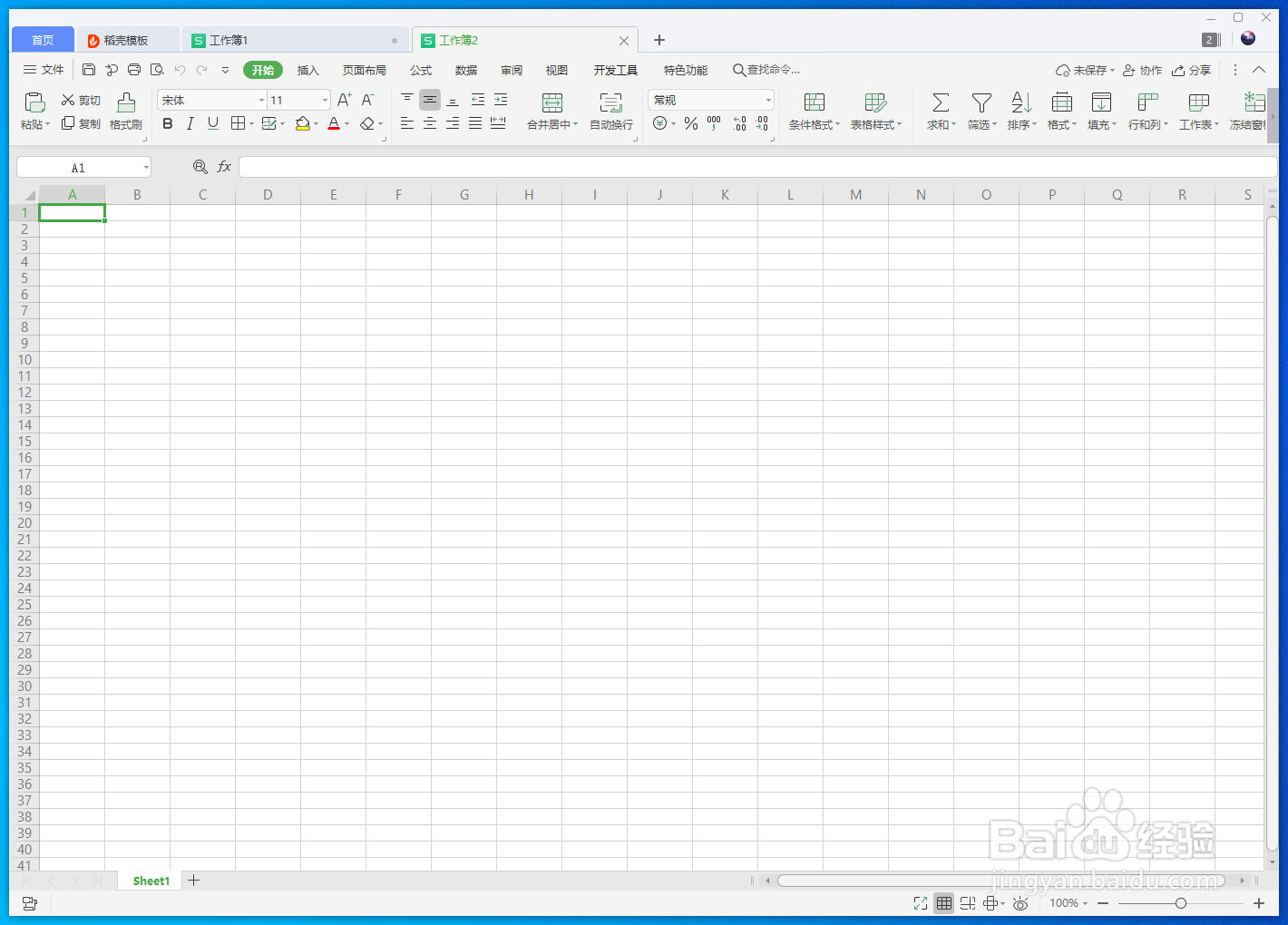Click the percent style icon

coord(691,123)
